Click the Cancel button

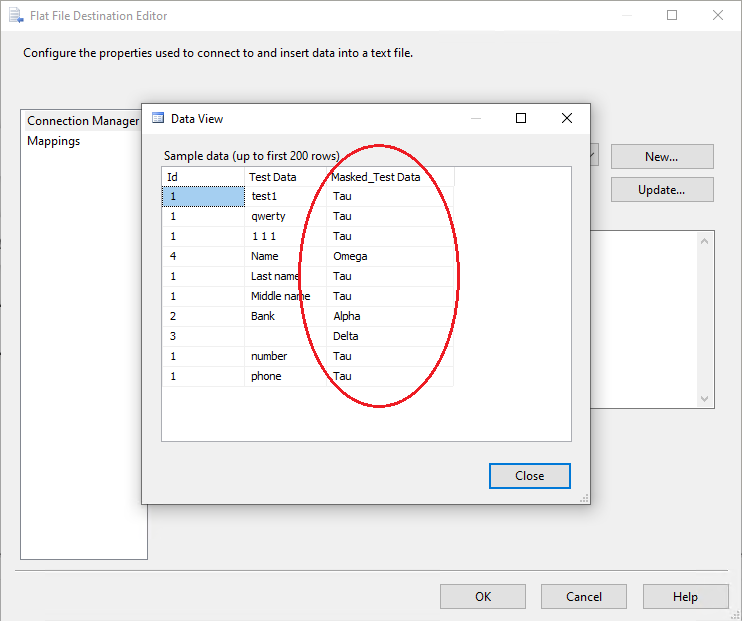(x=583, y=597)
